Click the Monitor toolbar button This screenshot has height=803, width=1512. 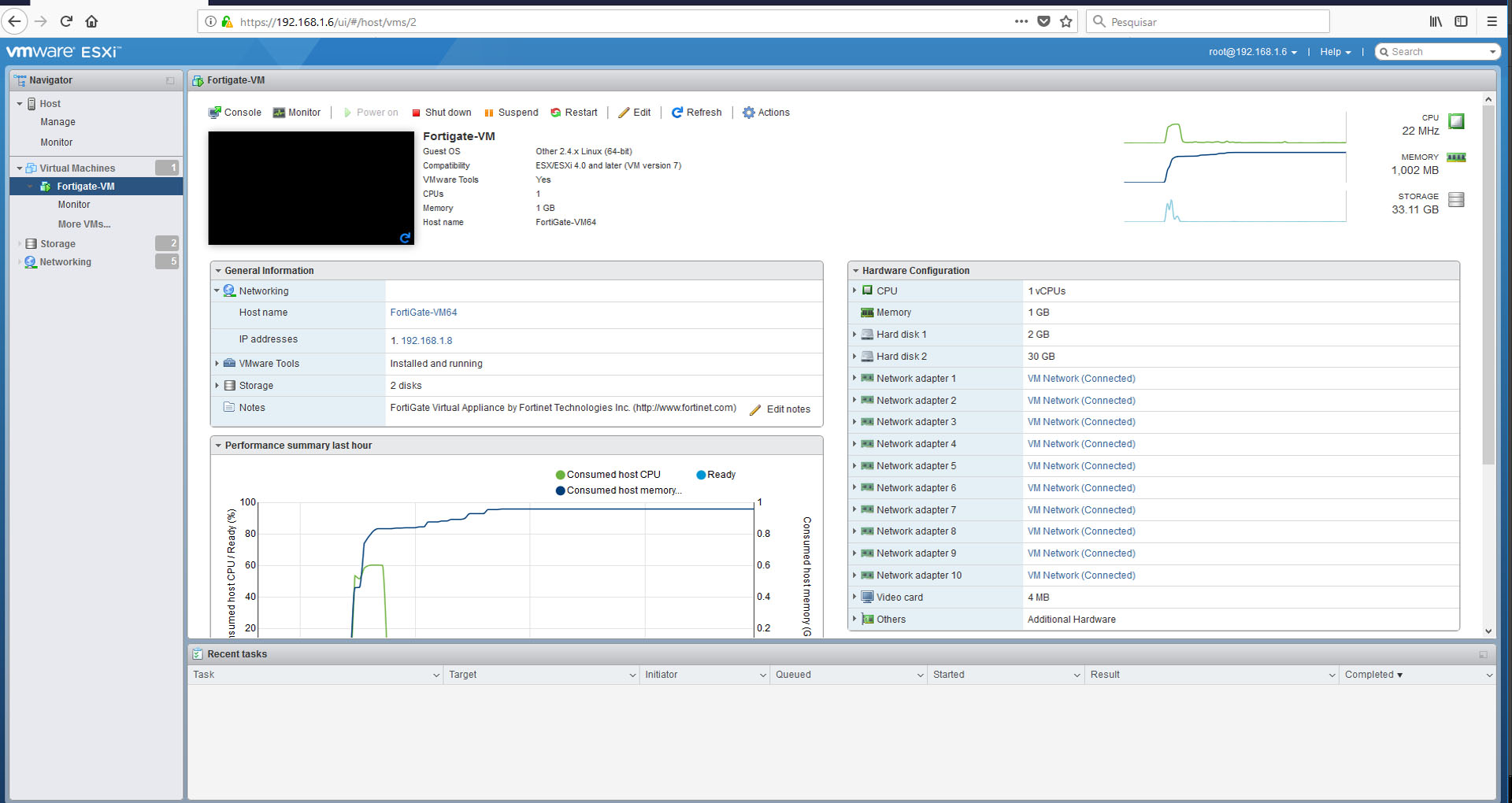point(297,113)
